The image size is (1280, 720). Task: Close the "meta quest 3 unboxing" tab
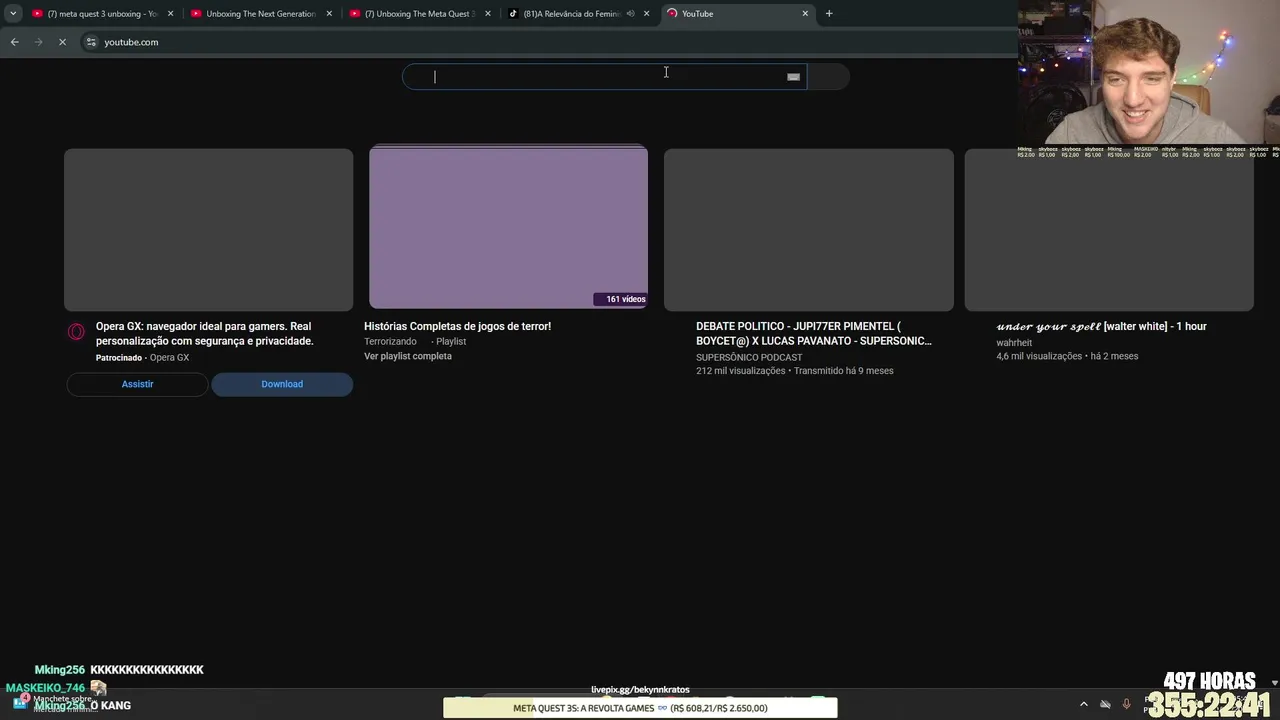170,14
